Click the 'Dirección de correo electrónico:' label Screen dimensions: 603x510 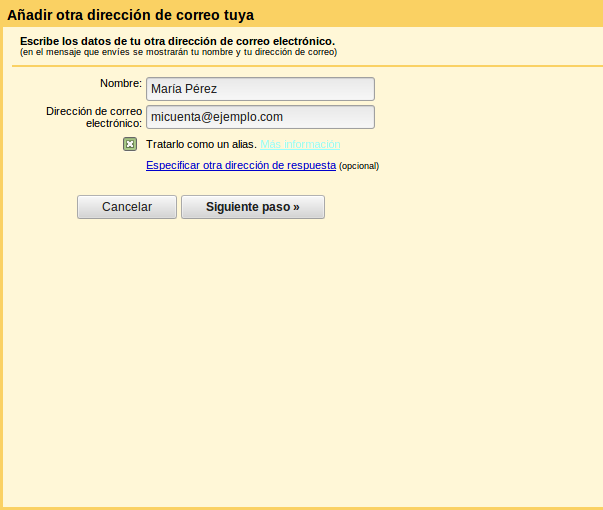(x=94, y=117)
